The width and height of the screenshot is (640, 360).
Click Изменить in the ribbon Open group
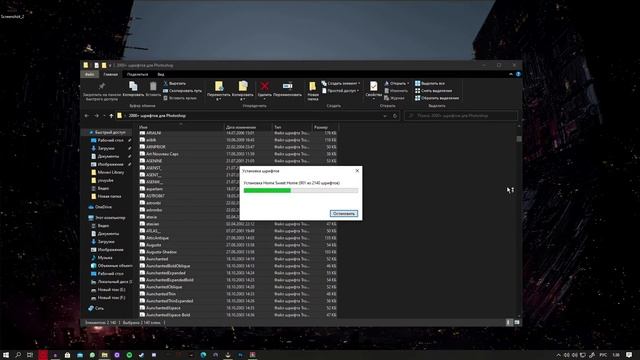396,91
